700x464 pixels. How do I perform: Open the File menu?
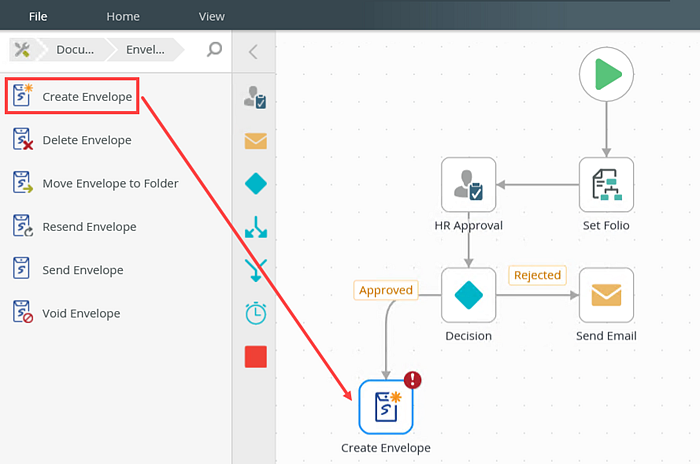(38, 16)
